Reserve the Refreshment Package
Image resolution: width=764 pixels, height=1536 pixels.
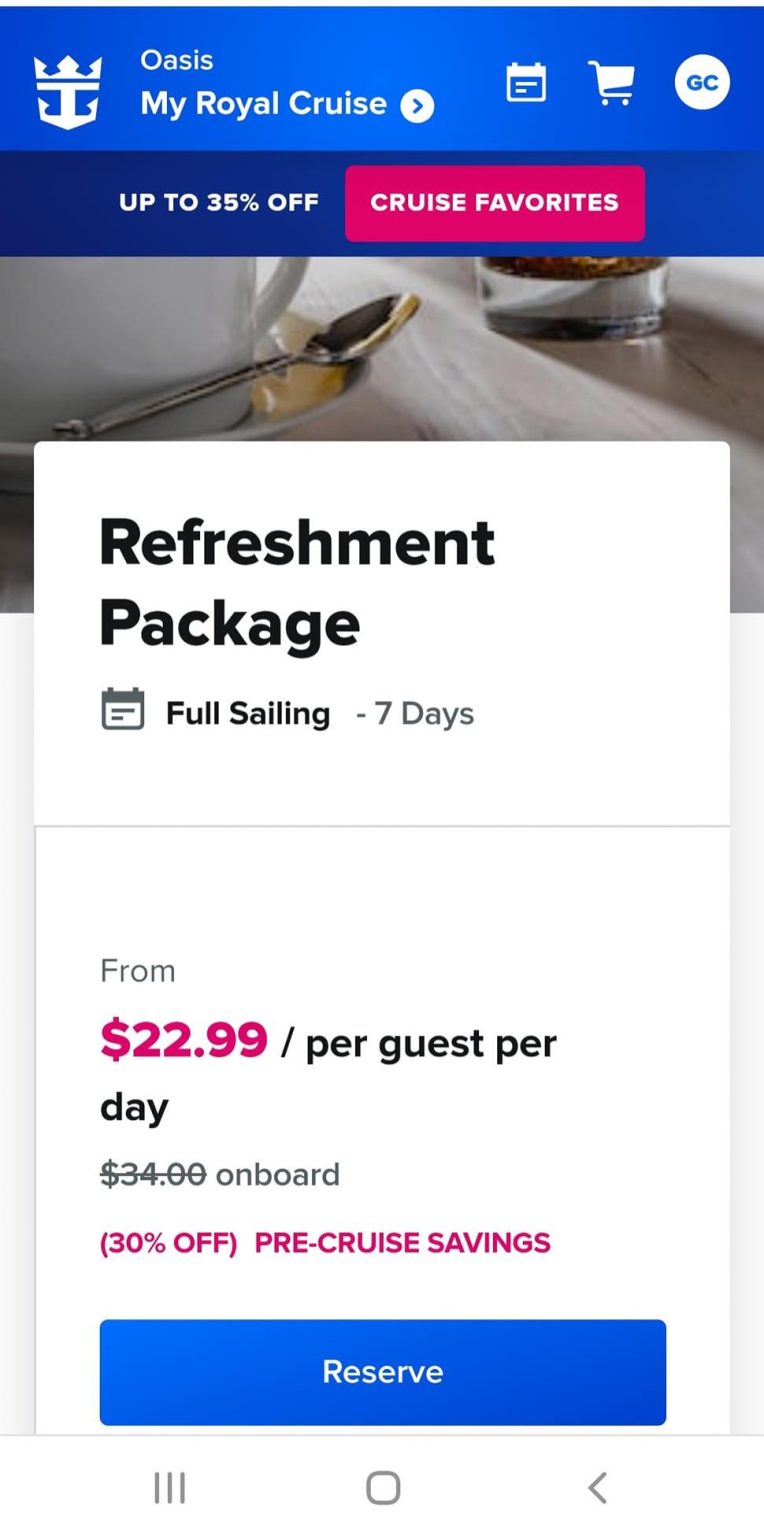[381, 1372]
